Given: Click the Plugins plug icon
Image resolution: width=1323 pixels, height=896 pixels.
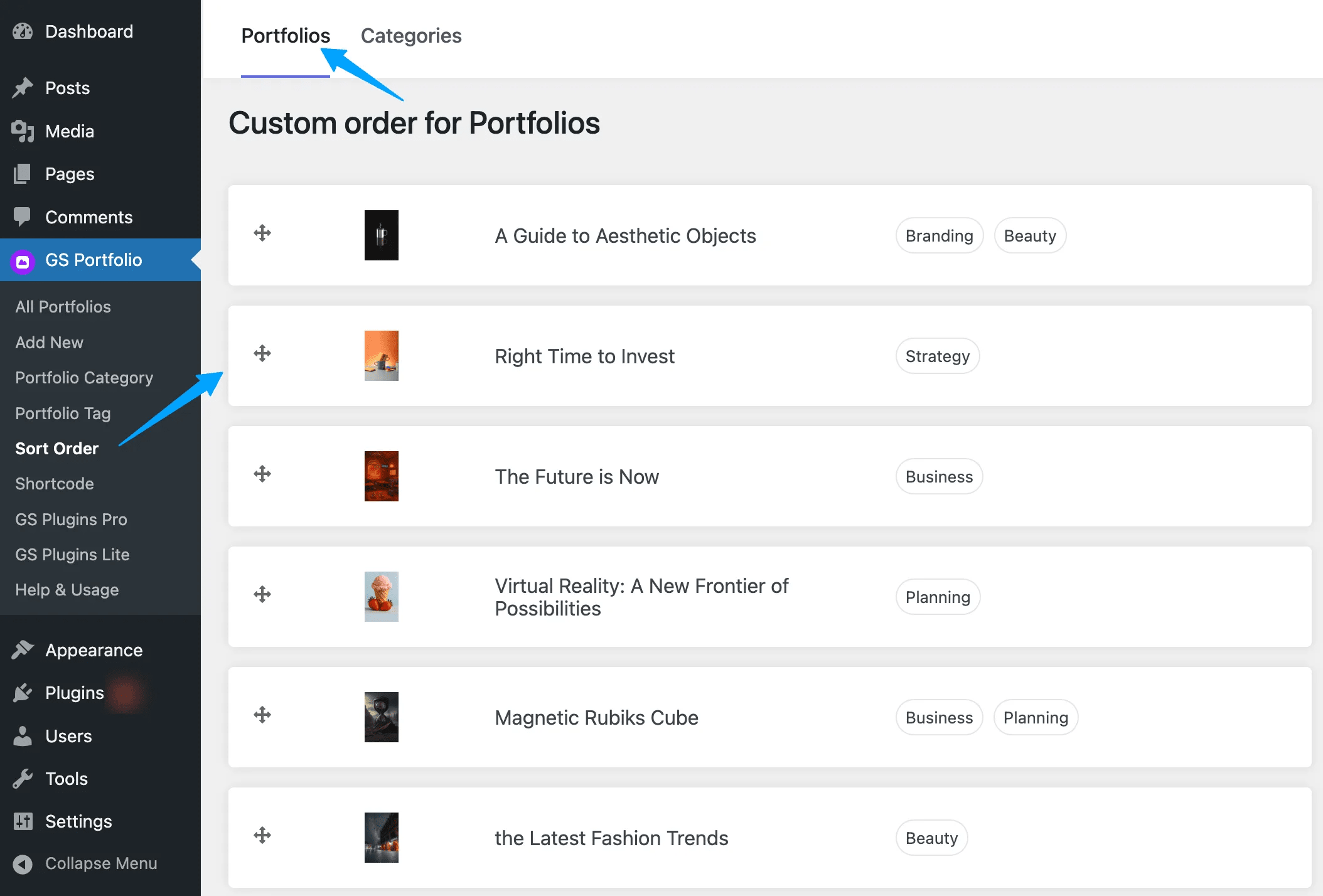Looking at the screenshot, I should 23,692.
